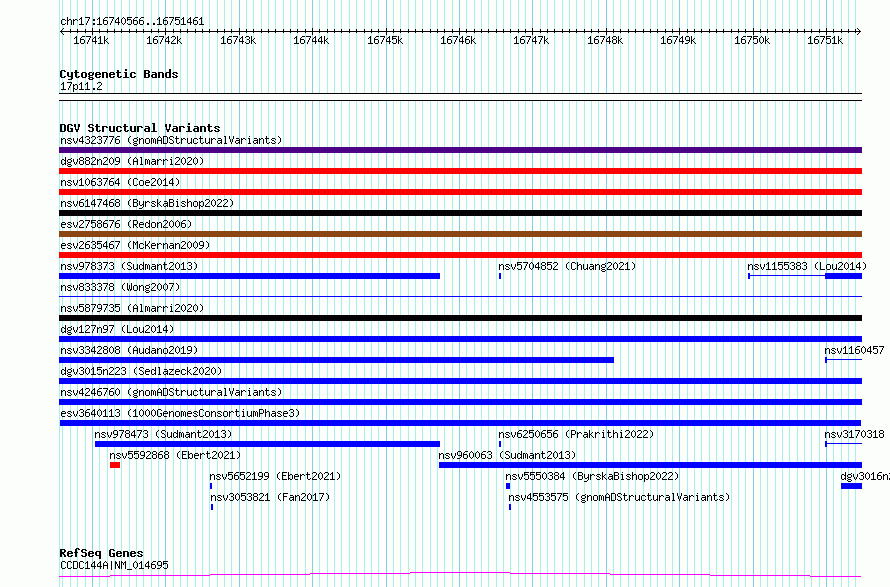Click the chr17:16740566..16751461 region label
This screenshot has width=890, height=587.
[132, 22]
